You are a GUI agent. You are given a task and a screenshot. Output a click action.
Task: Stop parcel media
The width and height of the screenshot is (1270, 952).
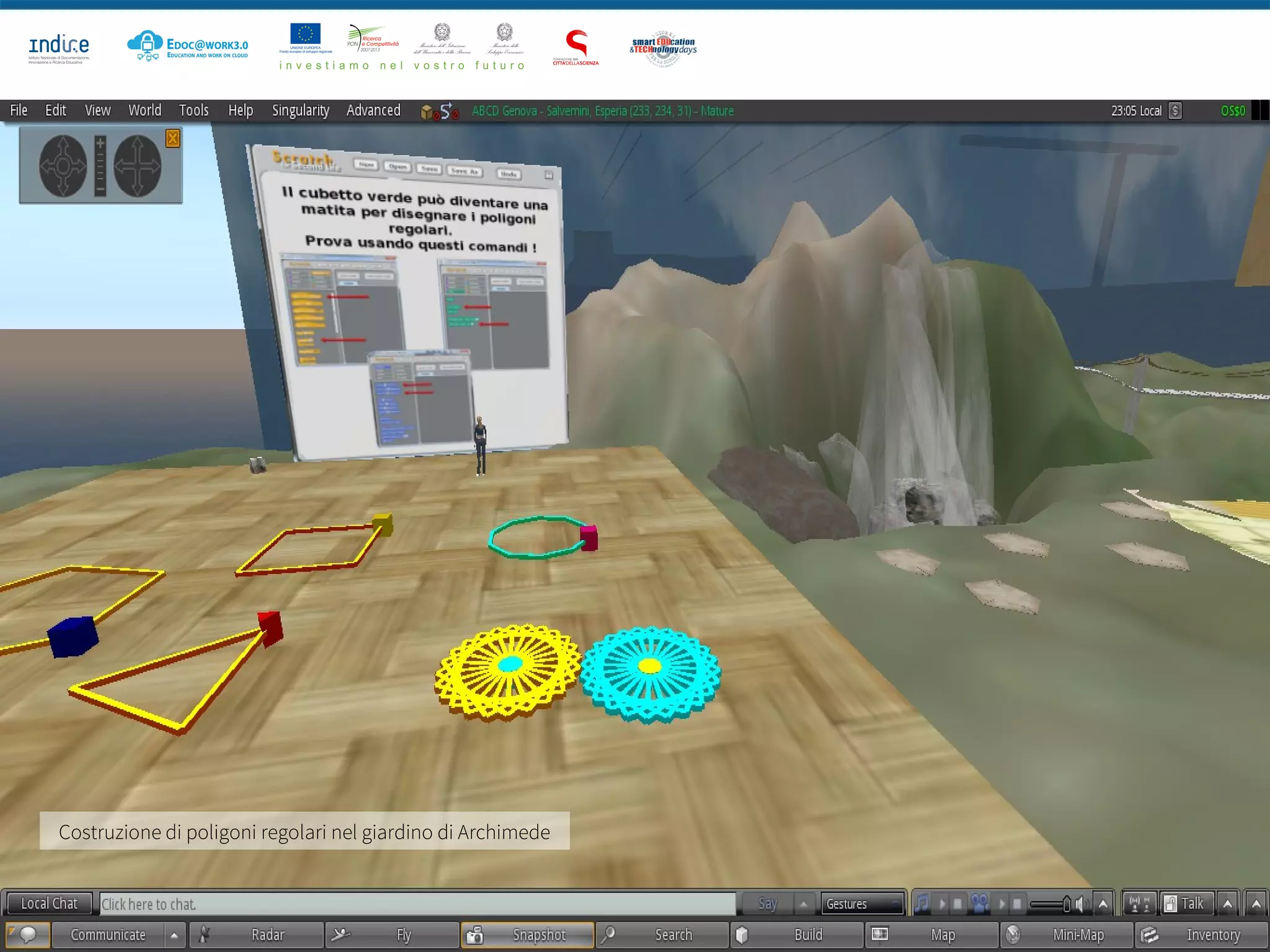1016,904
